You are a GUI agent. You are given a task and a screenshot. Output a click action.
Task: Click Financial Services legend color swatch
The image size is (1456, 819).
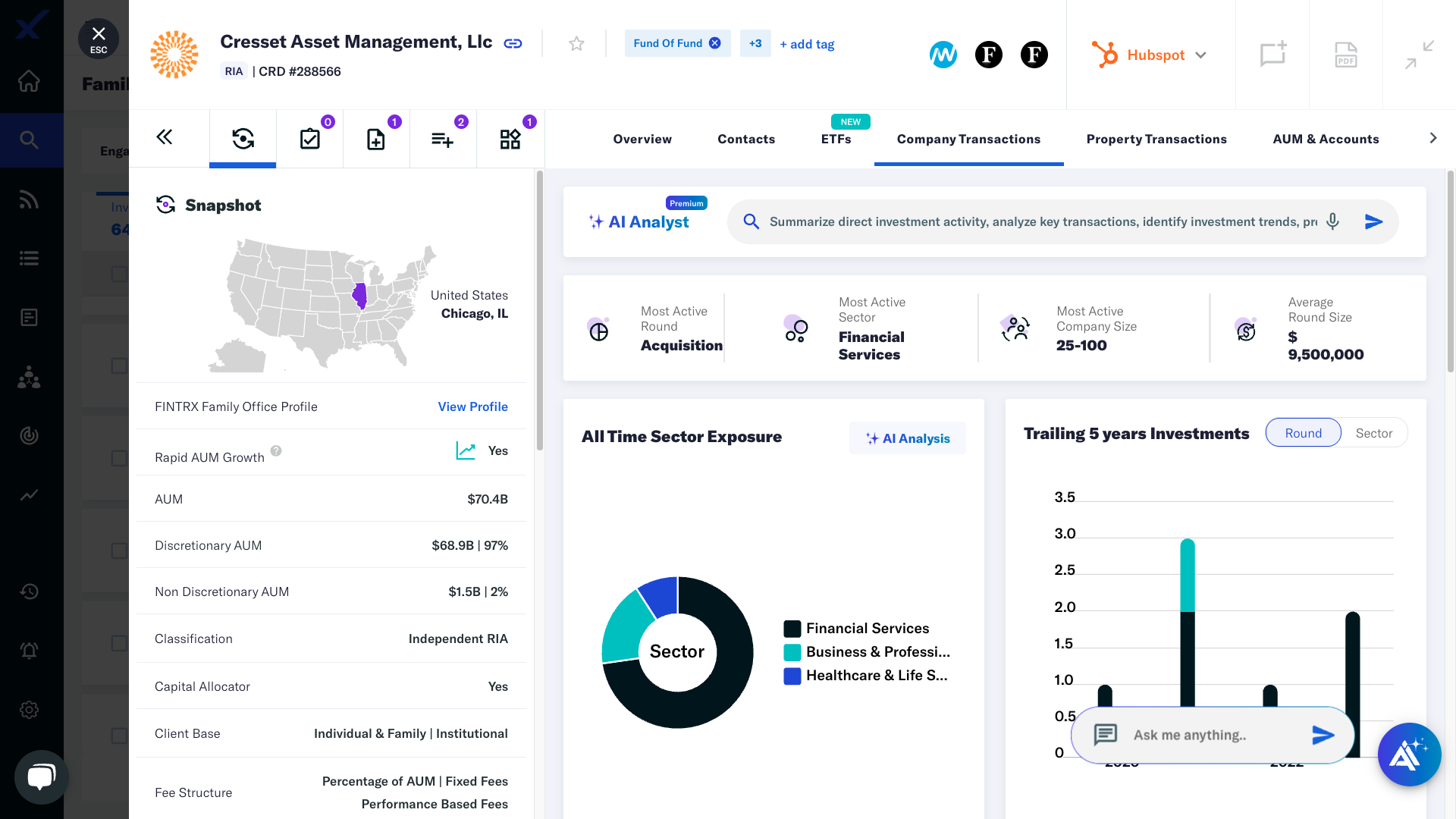(792, 629)
